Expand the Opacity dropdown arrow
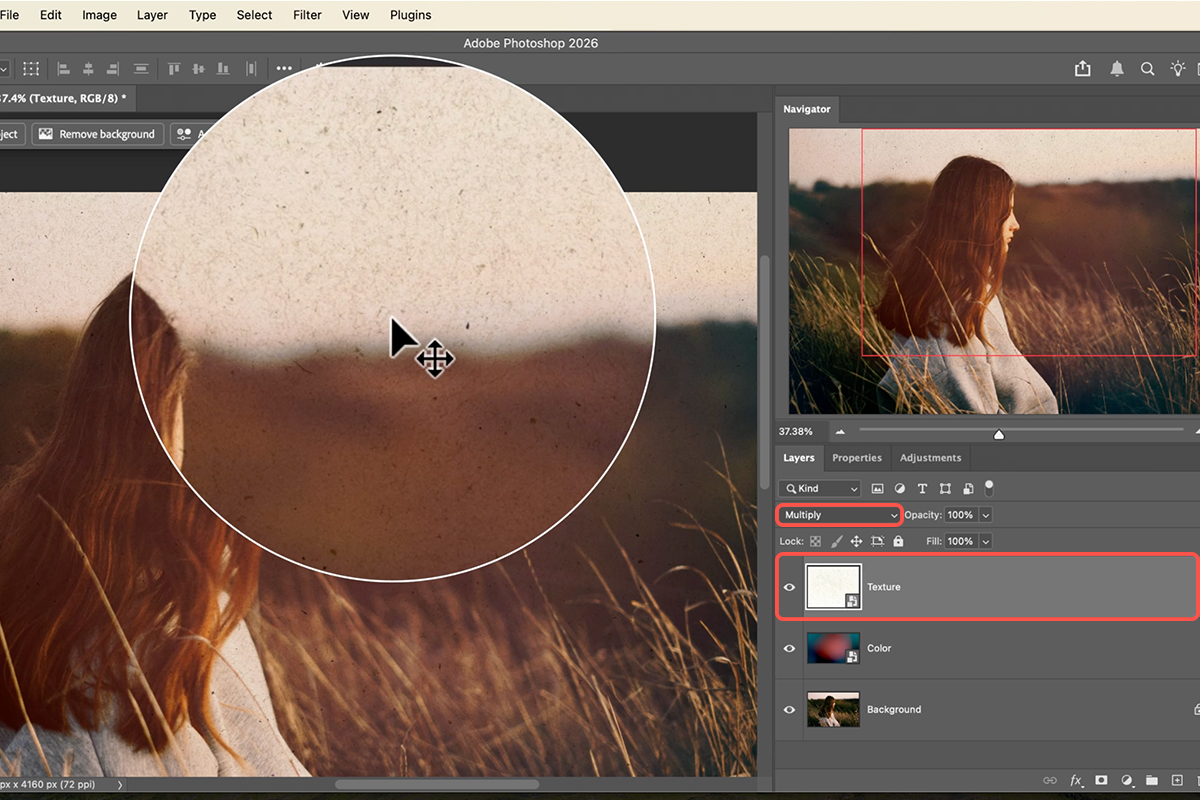Screen dimensions: 1200x800 986,515
